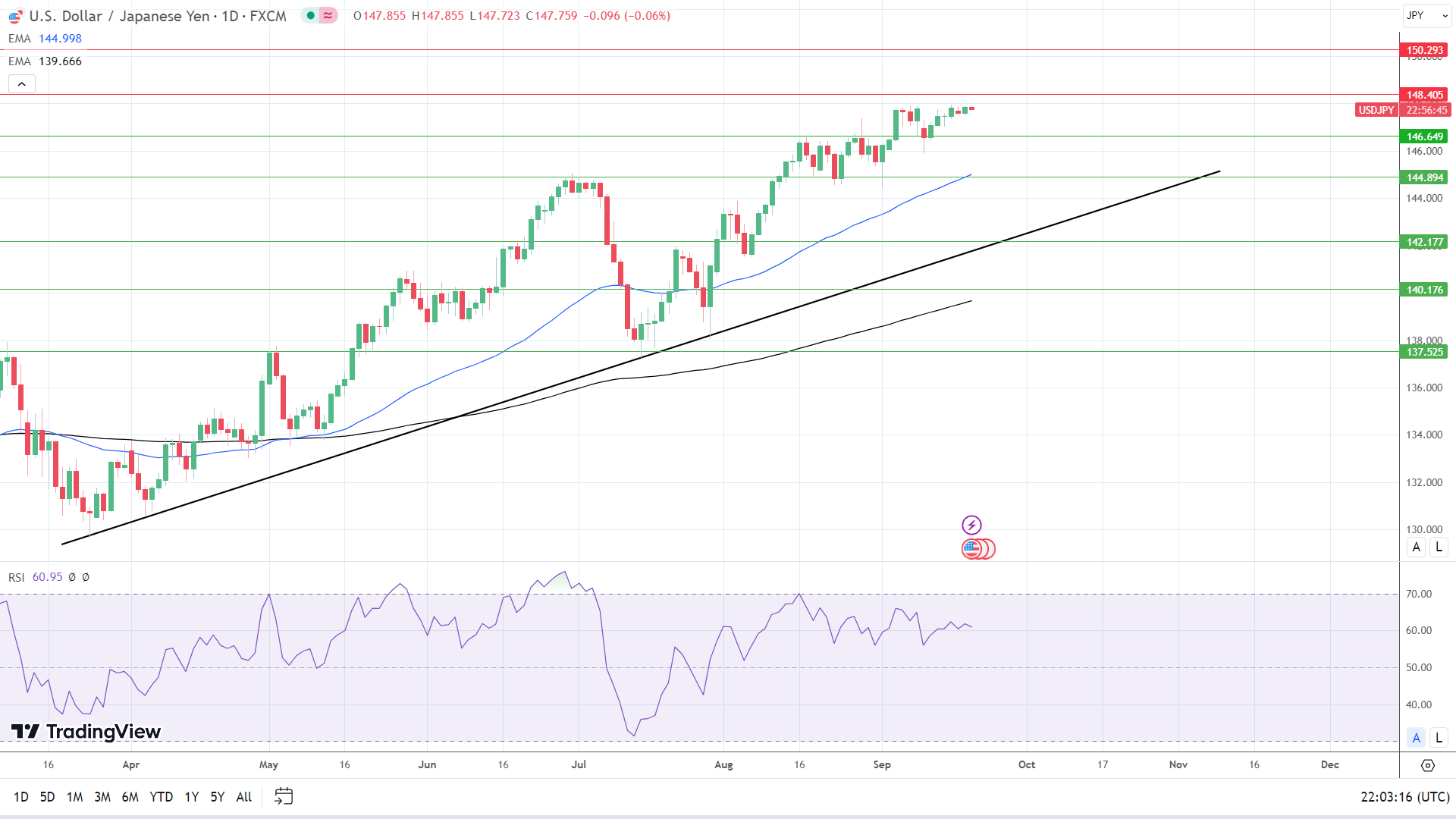Toggle auto scale on price axis

(x=1416, y=547)
